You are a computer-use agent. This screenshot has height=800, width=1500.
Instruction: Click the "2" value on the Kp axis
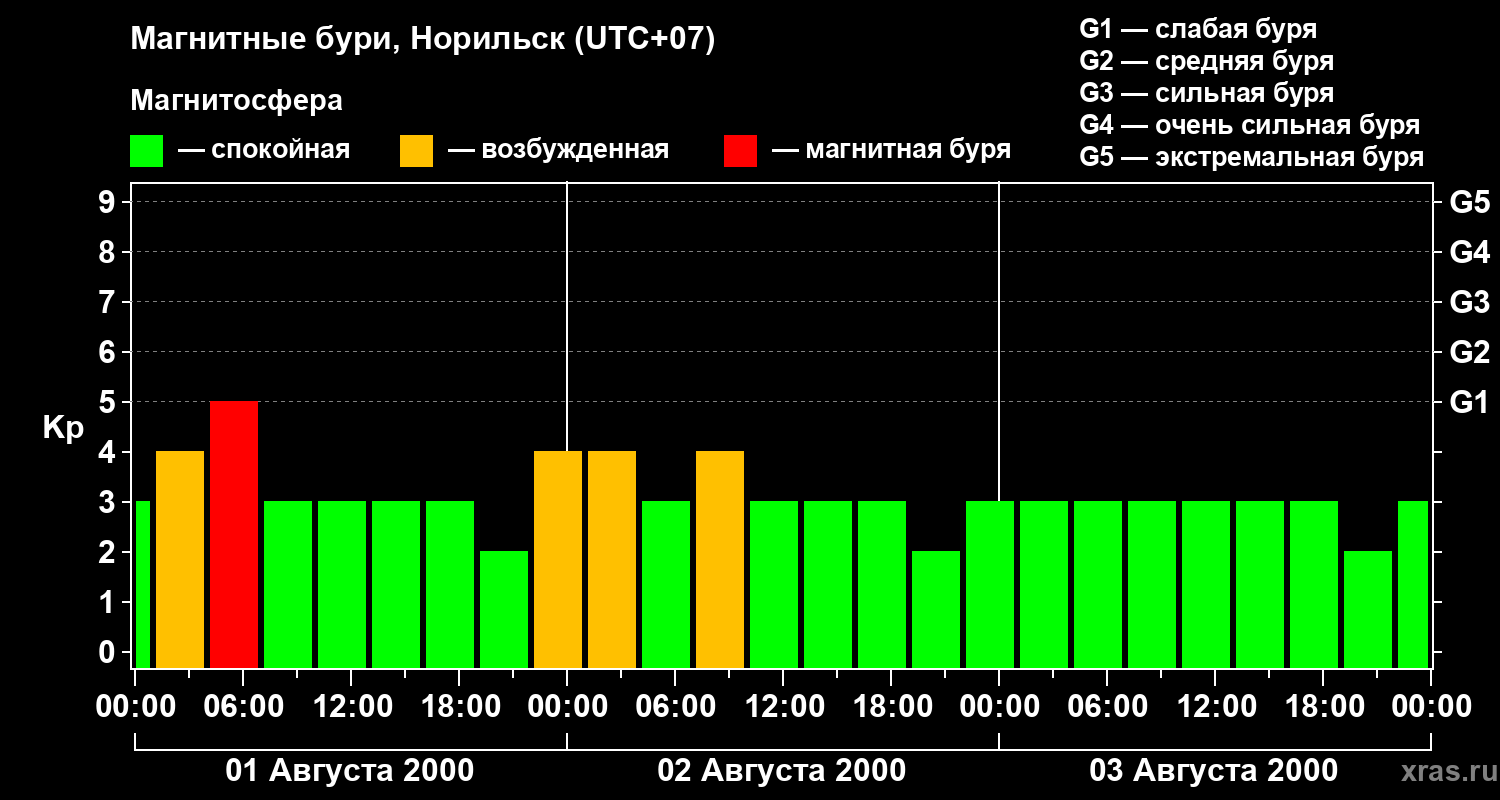(109, 552)
